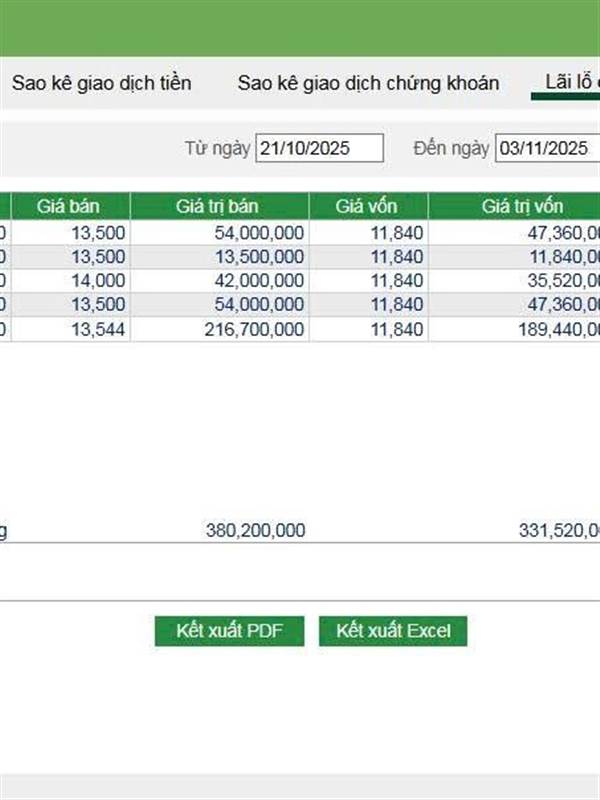The width and height of the screenshot is (600, 800).
Task: Sort by the Giá bán column header
Action: (x=69, y=207)
